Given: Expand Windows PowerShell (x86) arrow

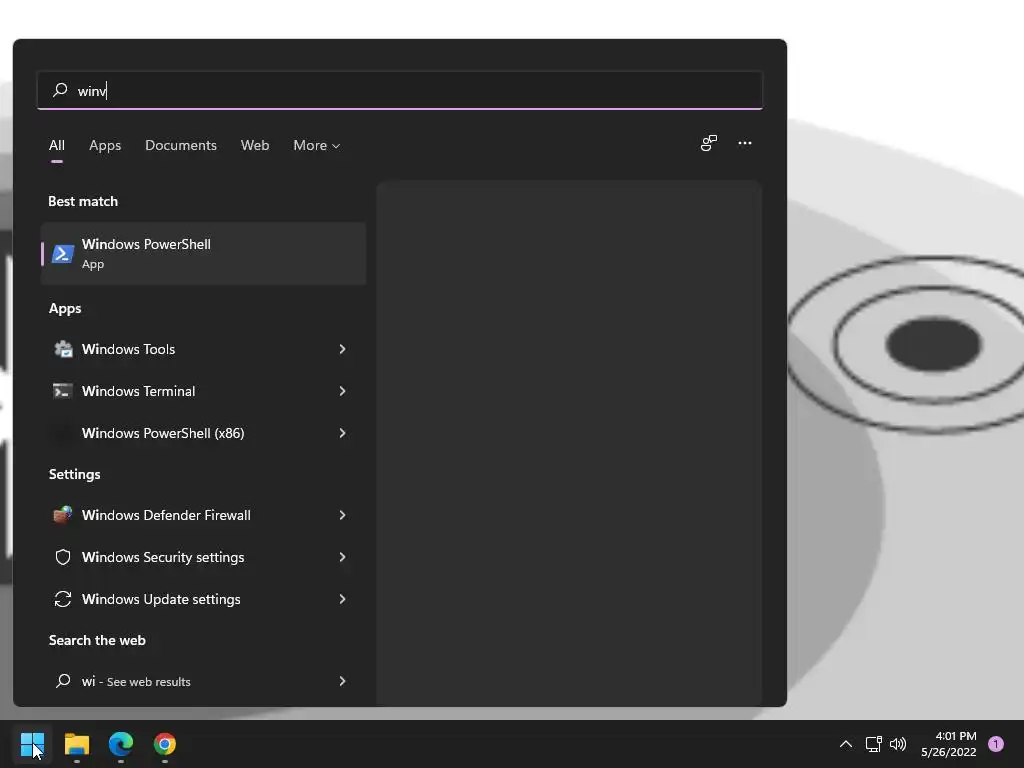Looking at the screenshot, I should tap(342, 433).
